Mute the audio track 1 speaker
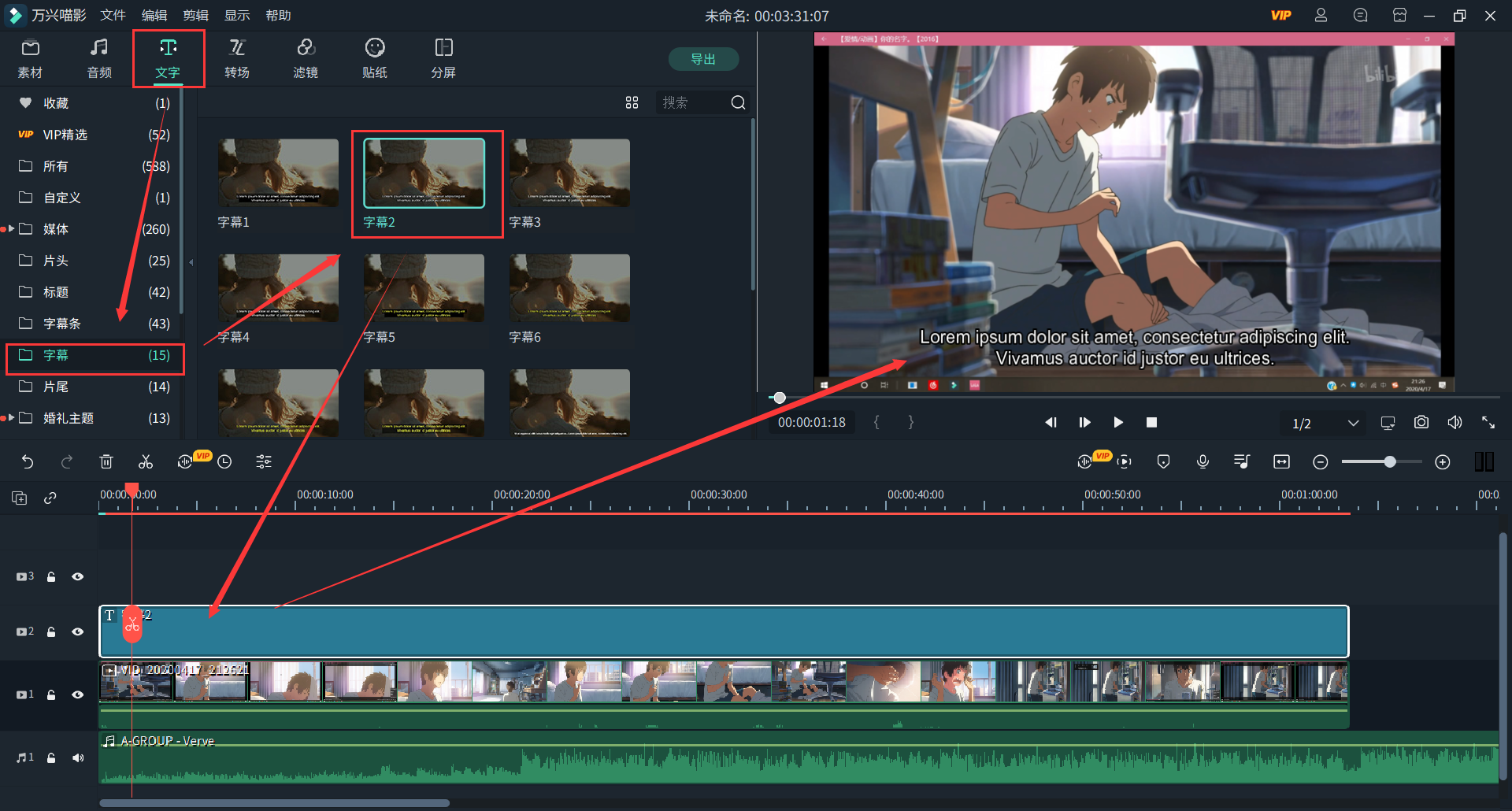 tap(77, 757)
